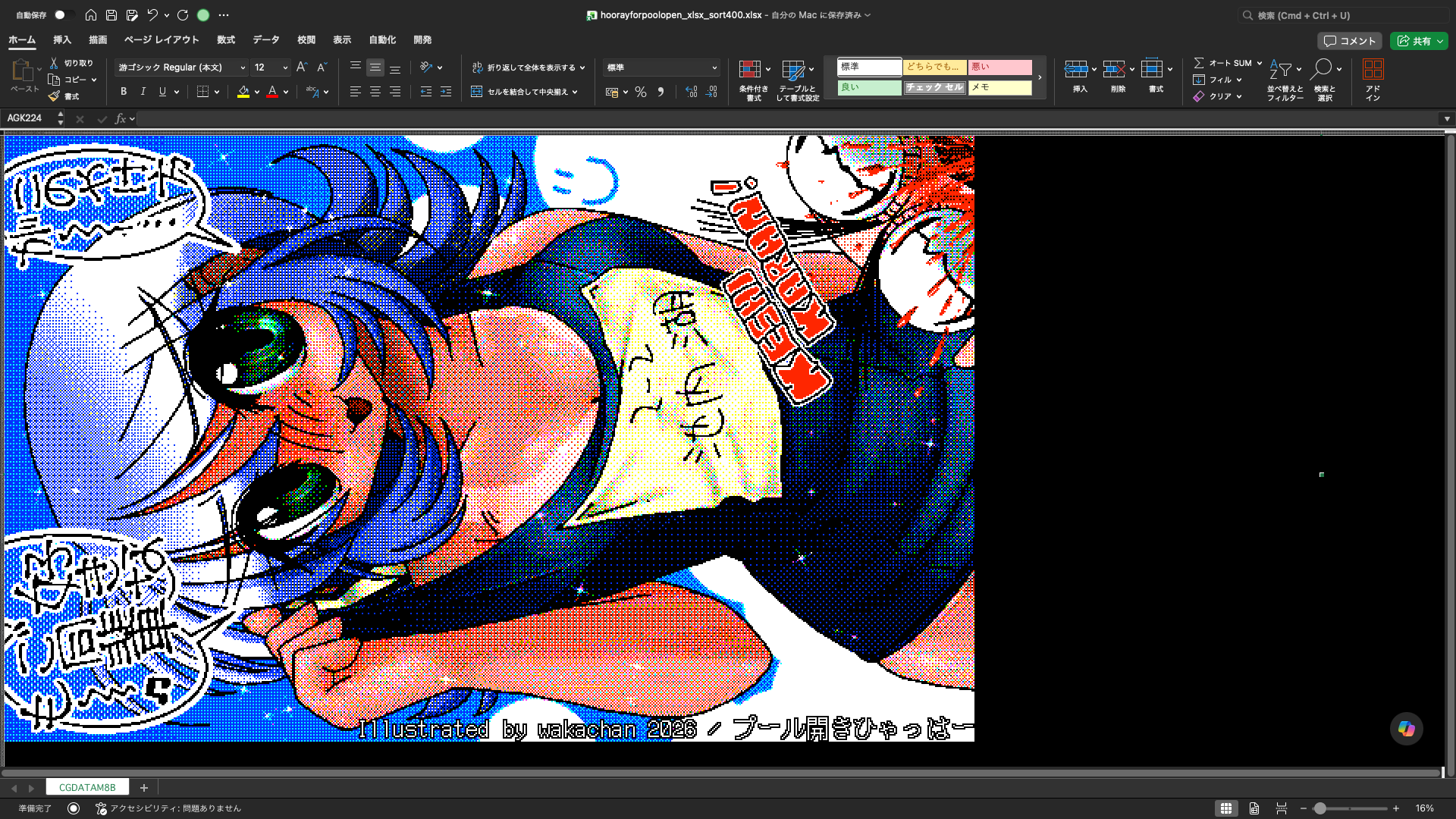Open the Copilot floating icon
This screenshot has width=1456, height=819.
(x=1407, y=729)
